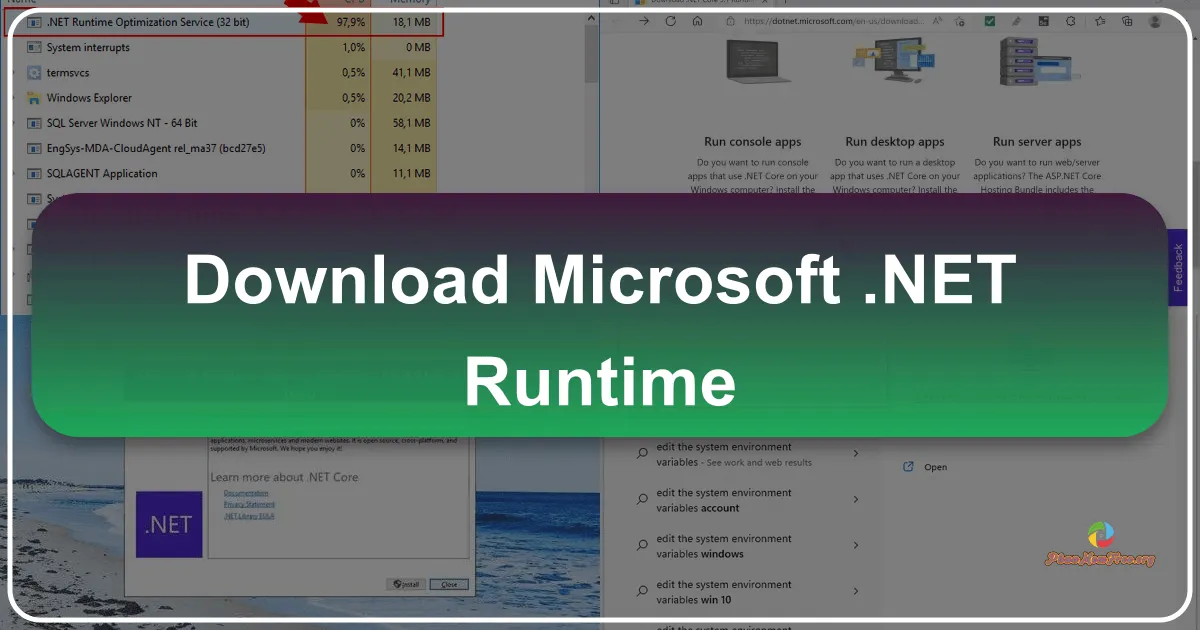Screen dimensions: 1200x630
Task: Expand the 'variables account' search suggestion
Action: pos(857,499)
